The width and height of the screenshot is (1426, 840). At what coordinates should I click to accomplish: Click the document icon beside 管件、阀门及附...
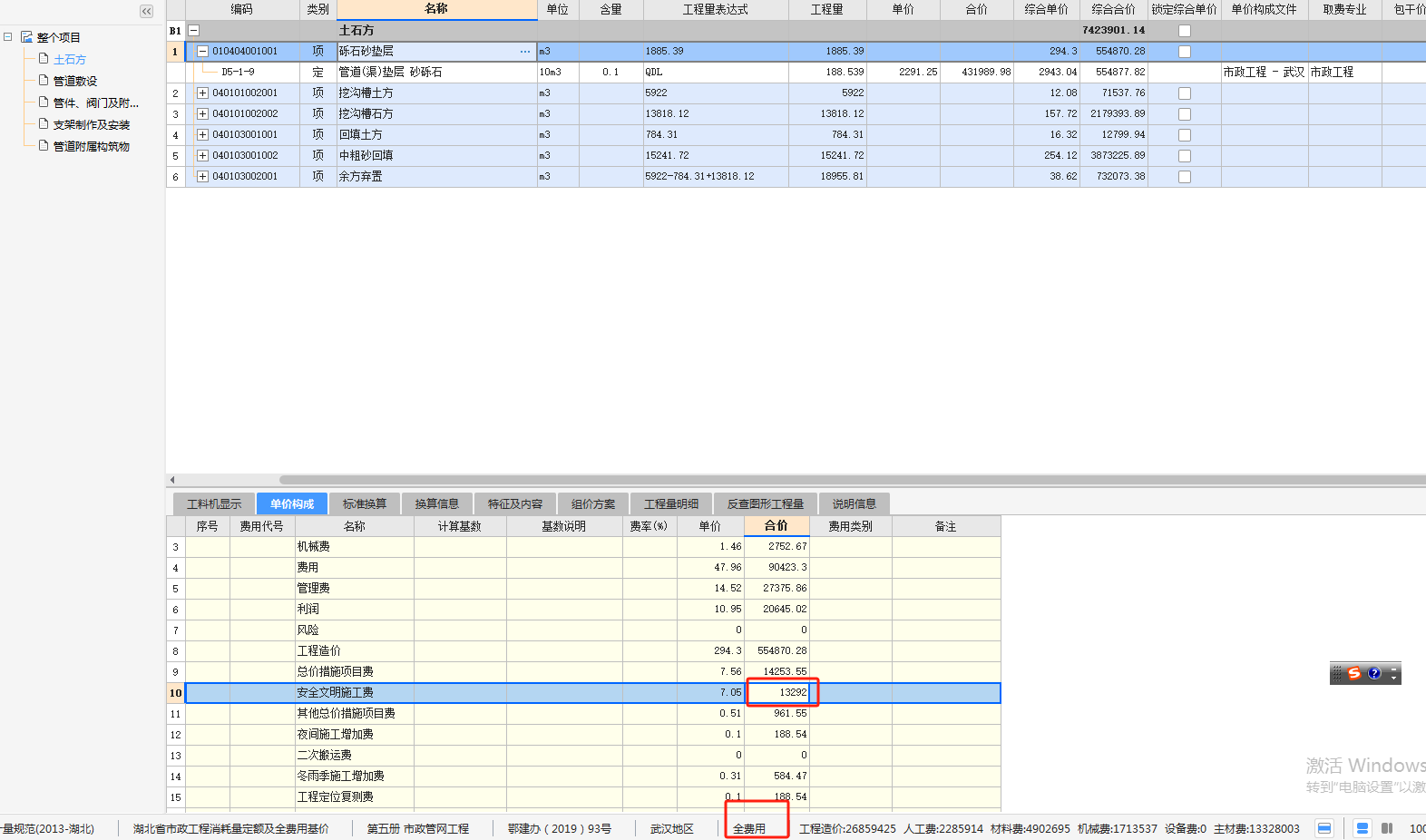coord(44,102)
